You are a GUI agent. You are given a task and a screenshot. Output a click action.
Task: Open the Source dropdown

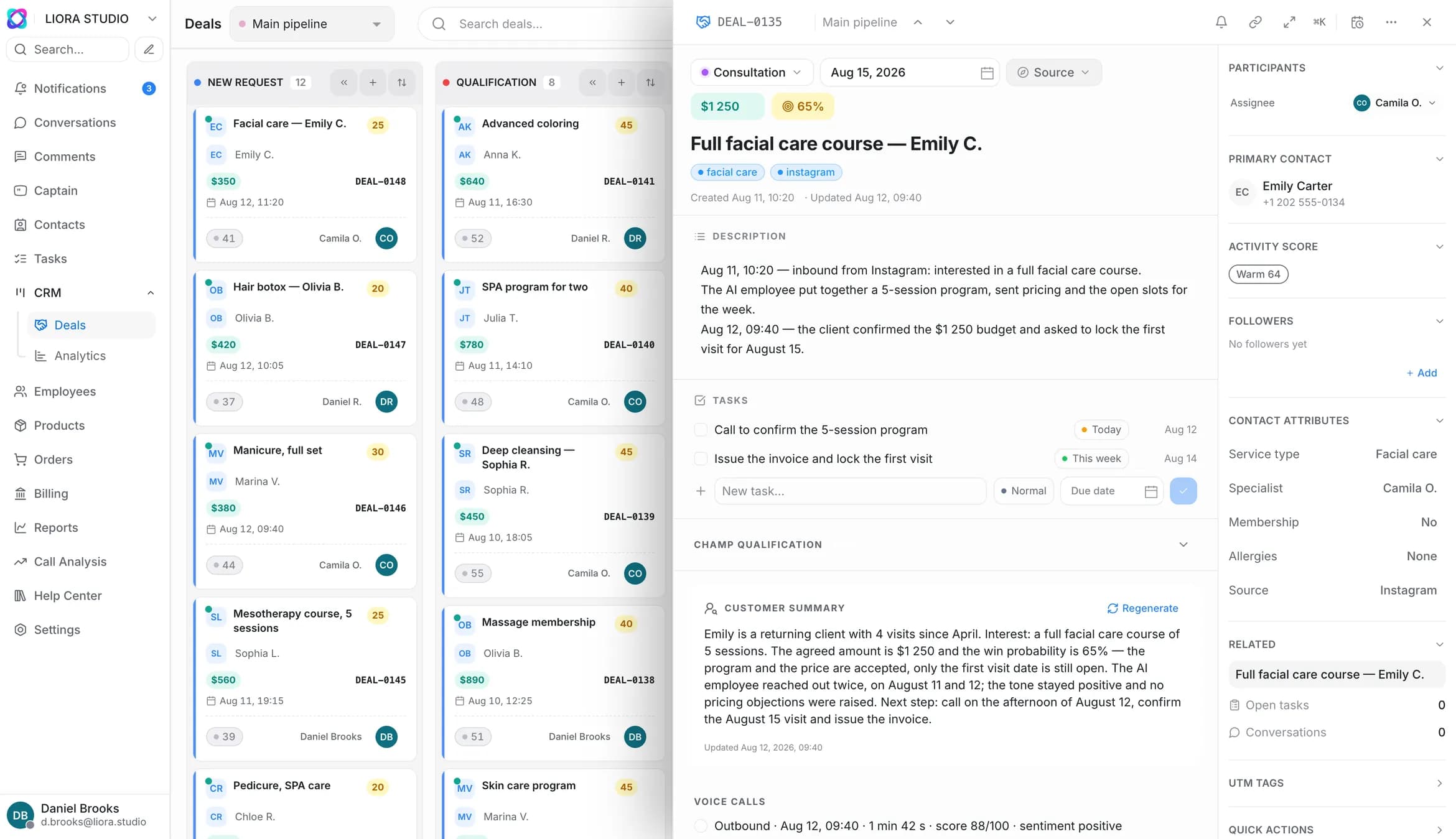click(1053, 73)
